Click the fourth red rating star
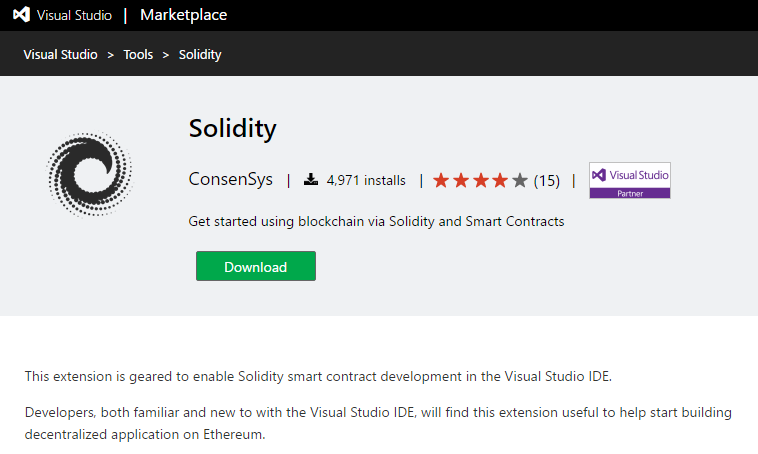The height and width of the screenshot is (454, 758). pyautogui.click(x=500, y=181)
